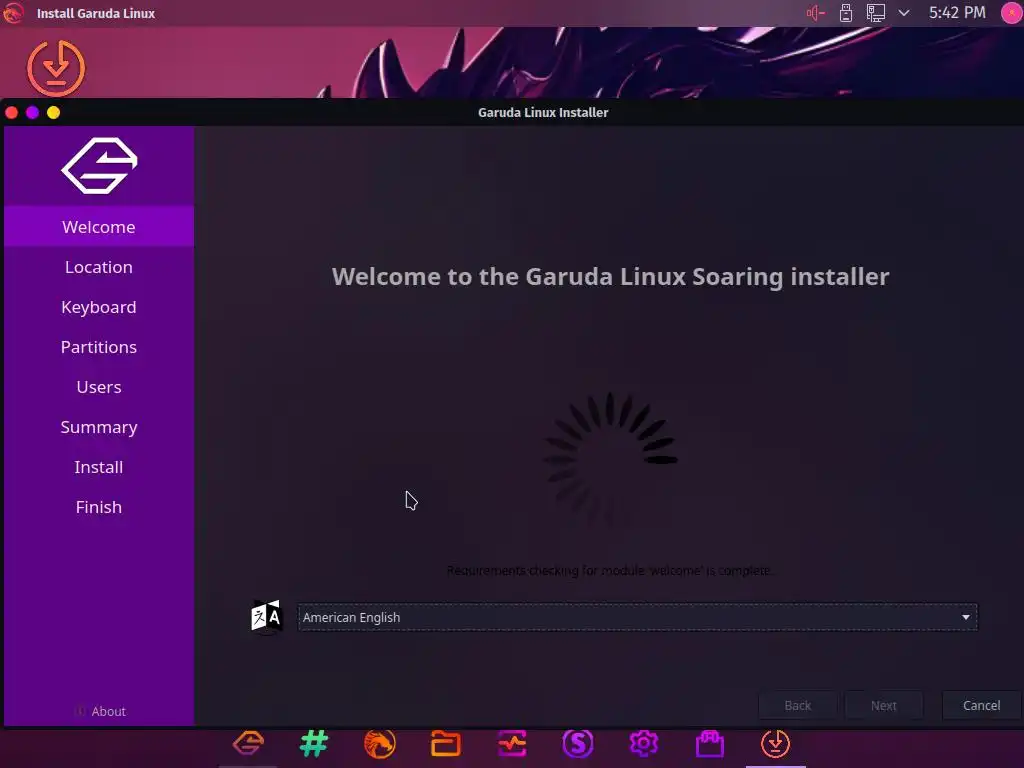Click the installer download icon in dock
The image size is (1024, 768).
(775, 743)
